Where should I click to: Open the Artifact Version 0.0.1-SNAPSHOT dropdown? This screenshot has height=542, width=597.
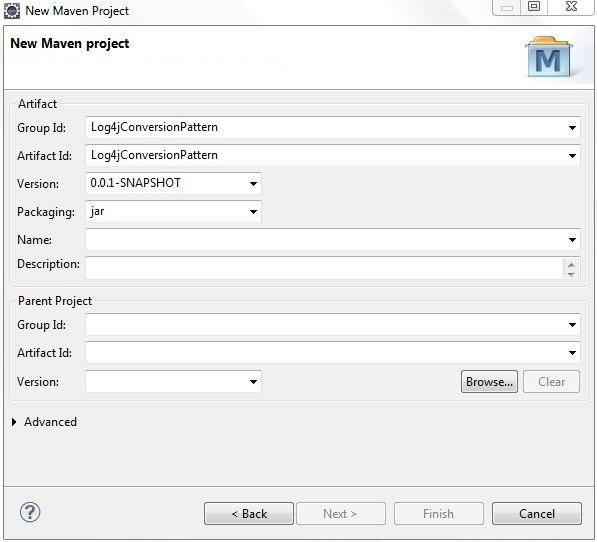pos(253,184)
